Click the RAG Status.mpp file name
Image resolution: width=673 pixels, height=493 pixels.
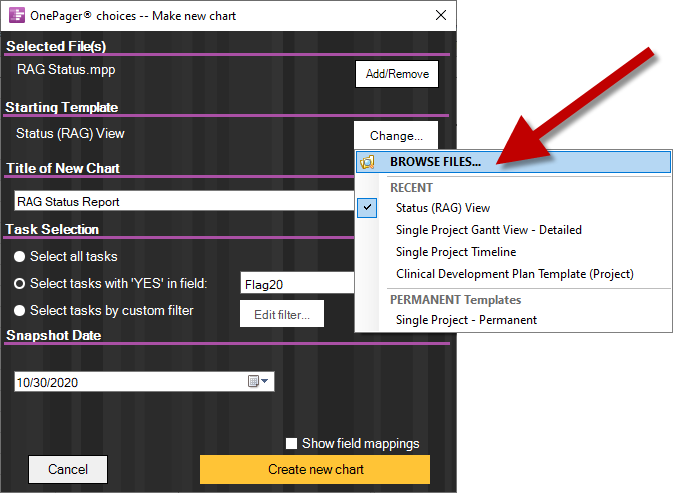point(66,70)
